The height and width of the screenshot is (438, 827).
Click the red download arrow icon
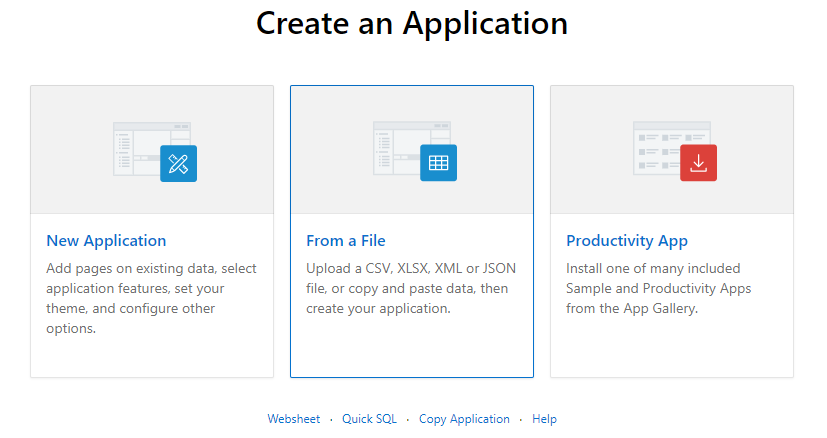(698, 163)
